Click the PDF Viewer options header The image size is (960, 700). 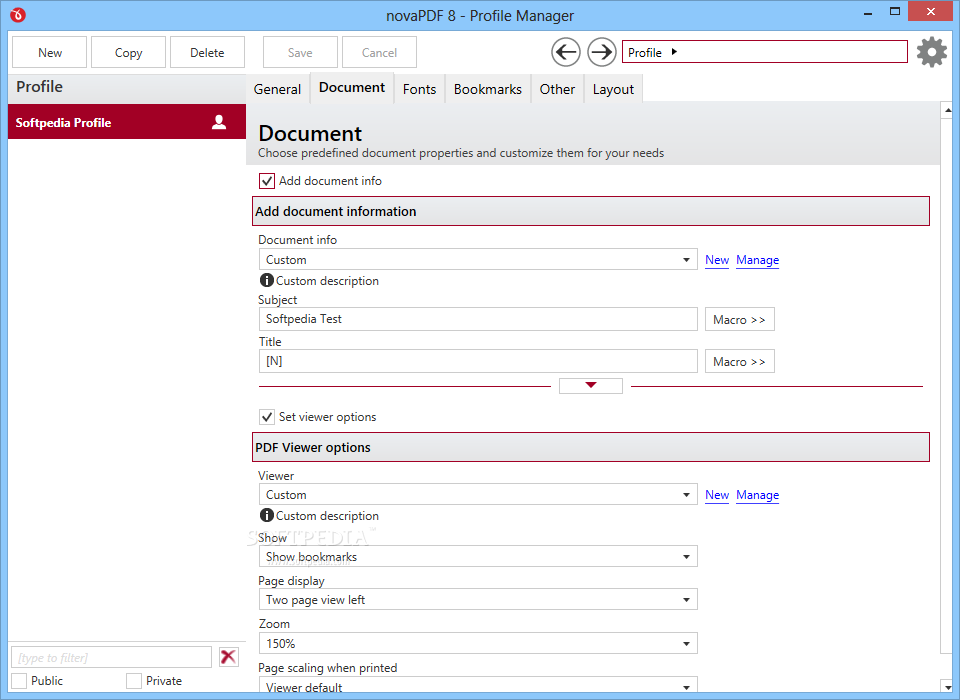pyautogui.click(x=591, y=447)
